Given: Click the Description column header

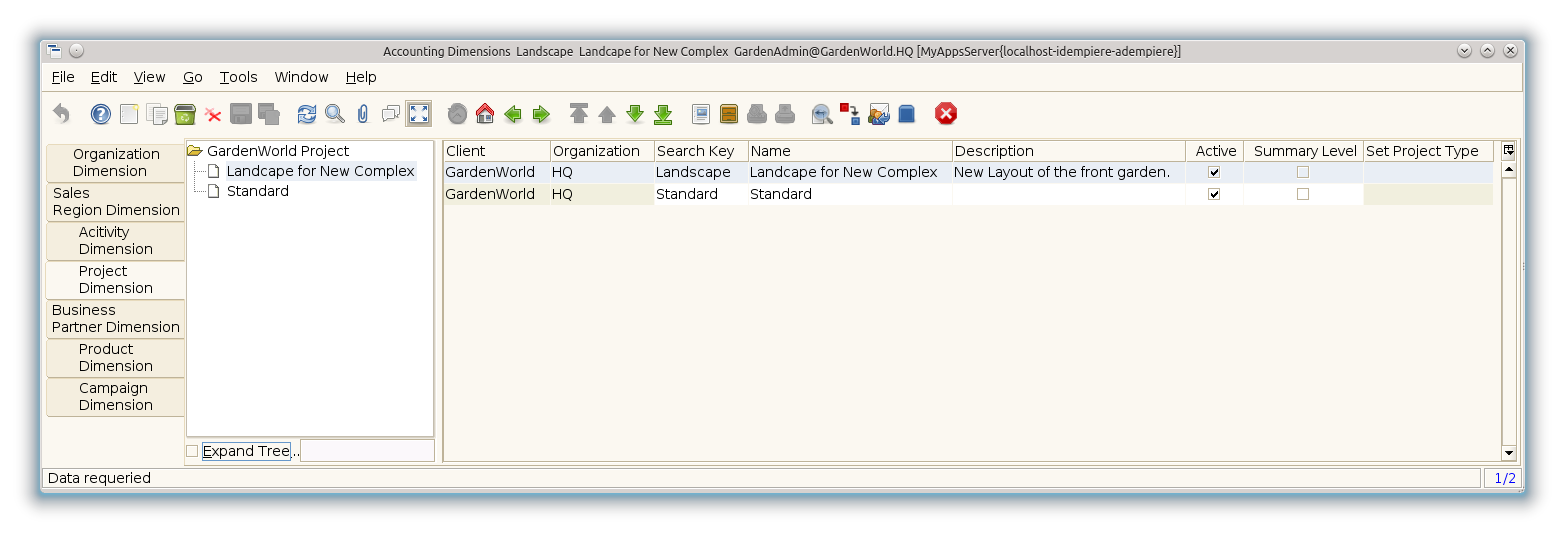Looking at the screenshot, I should tap(1067, 151).
